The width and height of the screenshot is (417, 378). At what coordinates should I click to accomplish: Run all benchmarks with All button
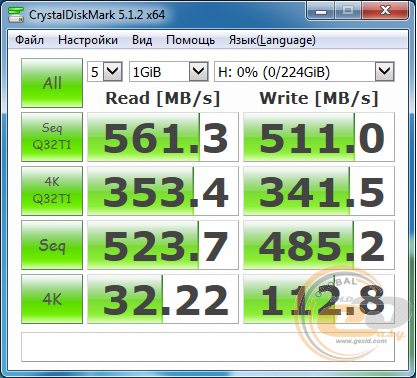click(x=52, y=83)
